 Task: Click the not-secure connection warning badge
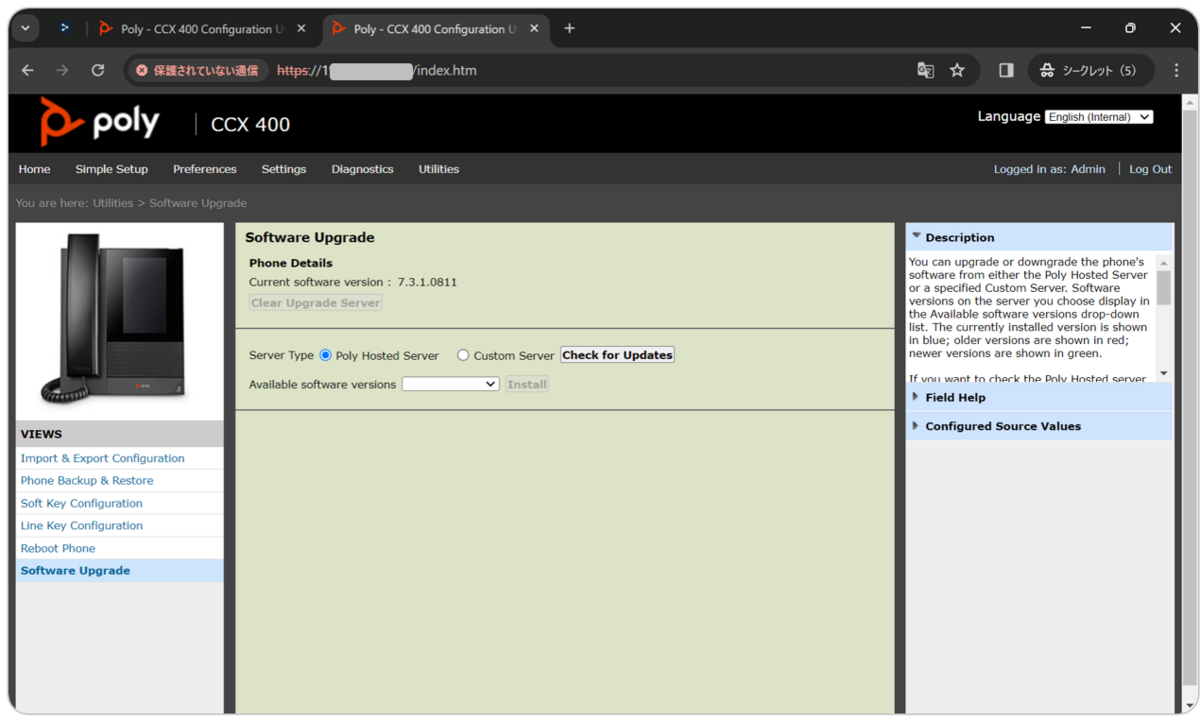click(x=197, y=70)
